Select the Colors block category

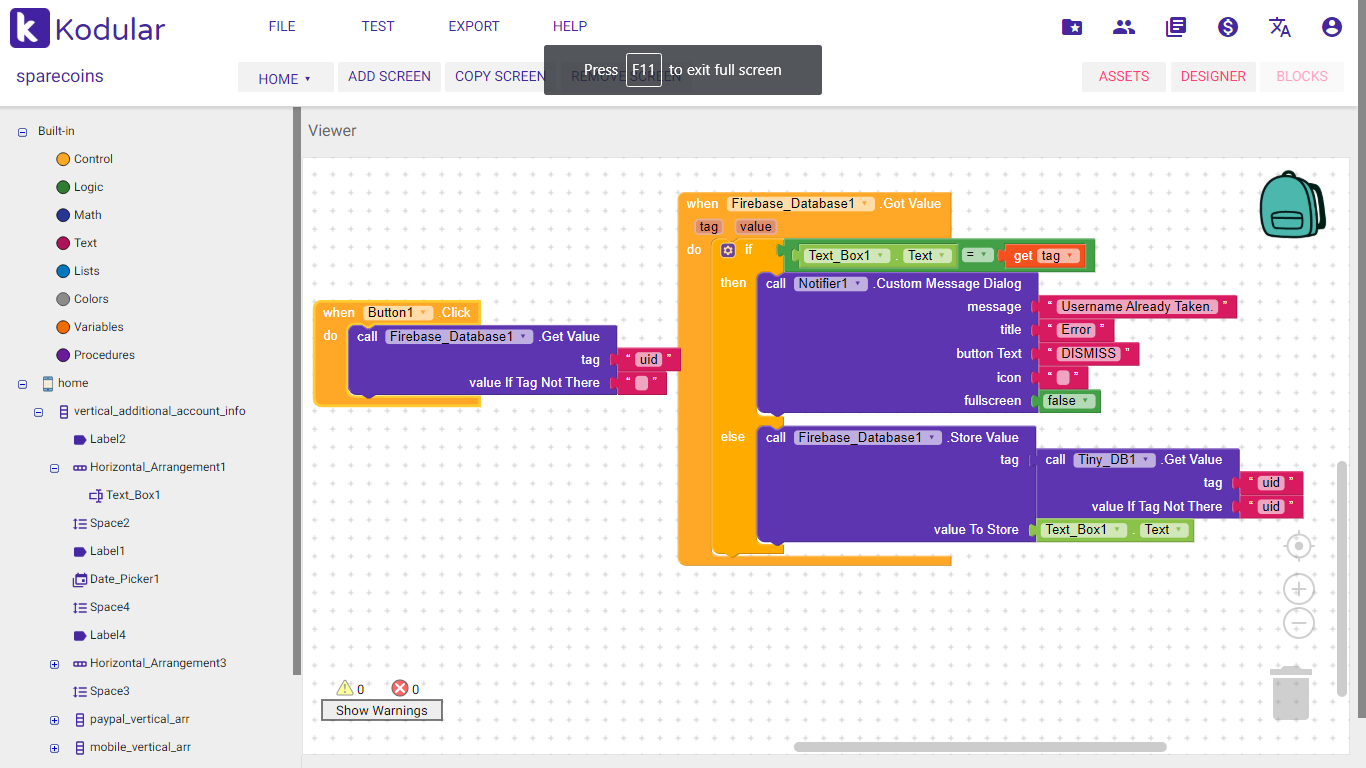click(x=90, y=299)
